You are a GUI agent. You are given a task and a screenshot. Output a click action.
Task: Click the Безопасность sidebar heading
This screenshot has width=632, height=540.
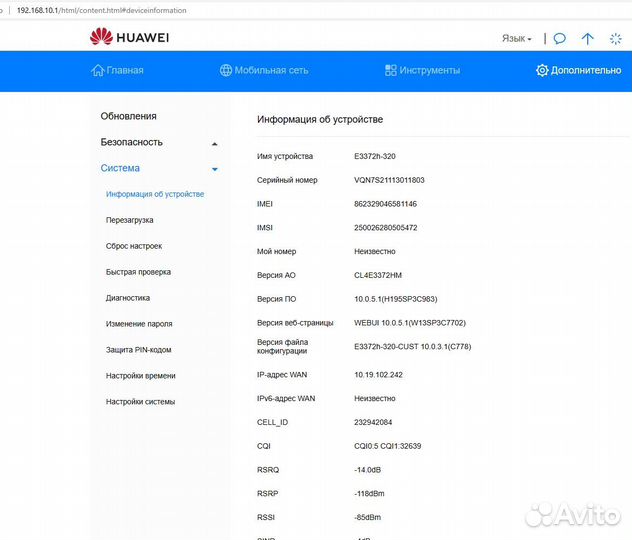click(x=131, y=142)
